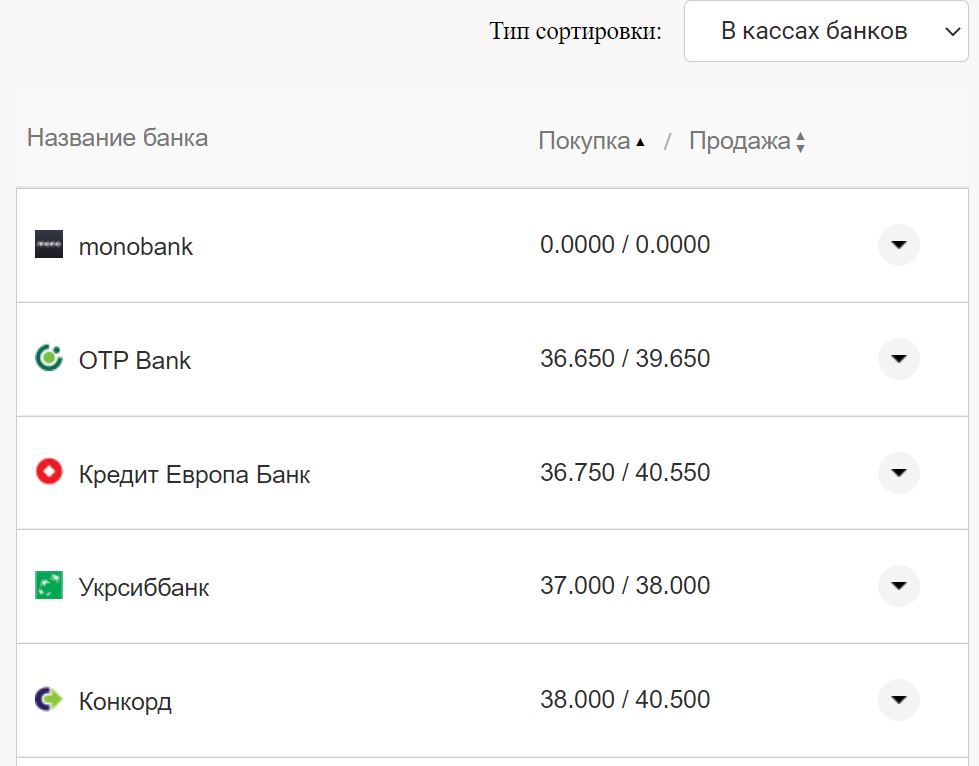Click the chevron inside the sort type selector
The height and width of the screenshot is (766, 979).
click(951, 31)
